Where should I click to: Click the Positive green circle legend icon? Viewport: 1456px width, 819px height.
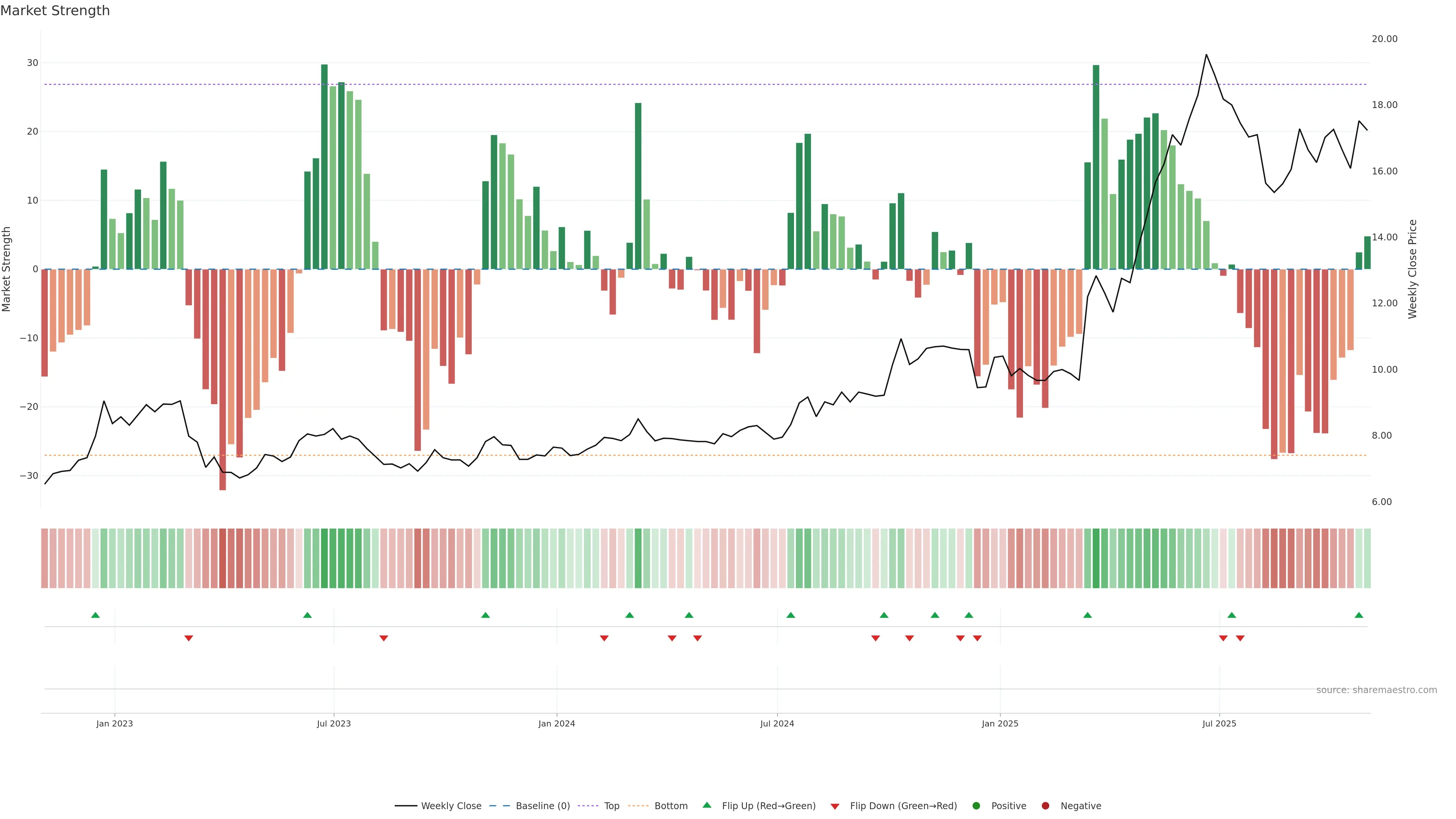click(976, 806)
